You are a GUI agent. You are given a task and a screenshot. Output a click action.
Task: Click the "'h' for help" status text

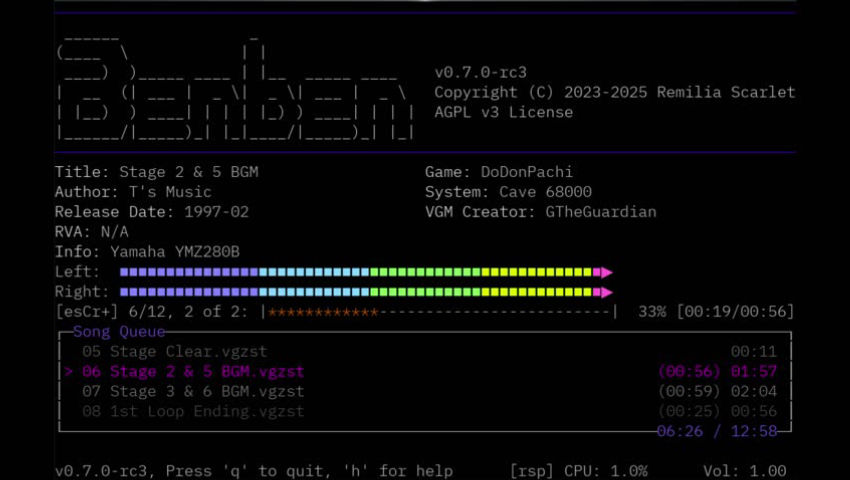(x=397, y=471)
